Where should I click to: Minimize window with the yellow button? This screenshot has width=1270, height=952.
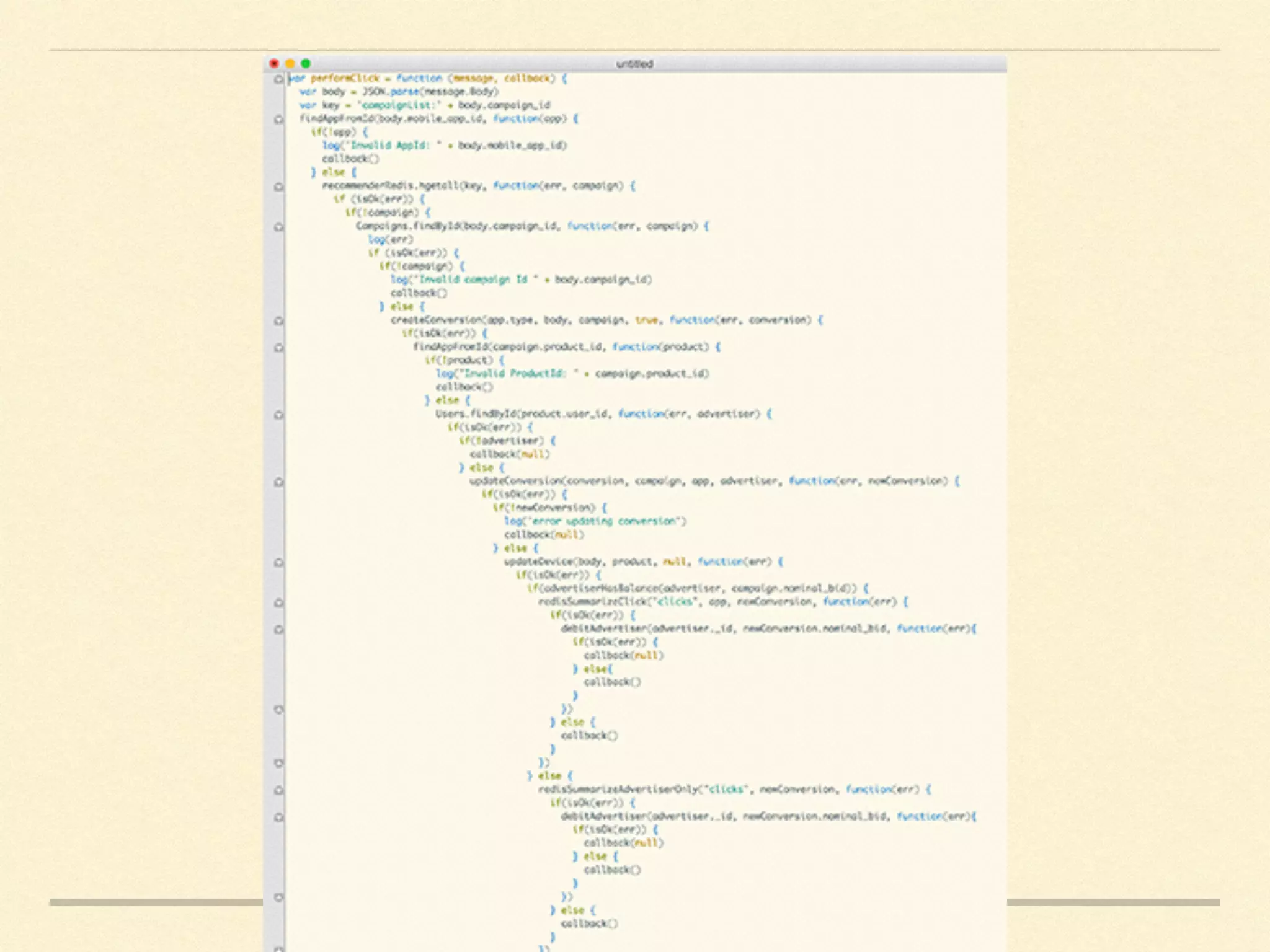pyautogui.click(x=290, y=63)
